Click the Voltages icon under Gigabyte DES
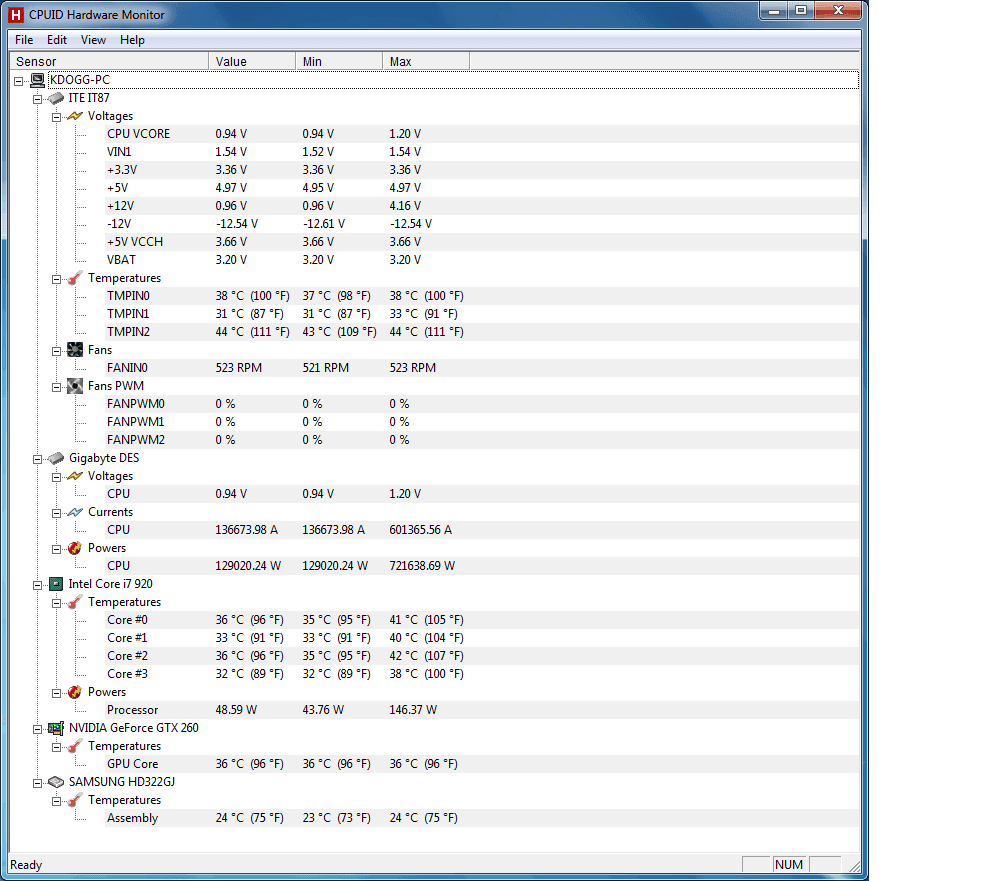The width and height of the screenshot is (1008, 881). pos(75,476)
